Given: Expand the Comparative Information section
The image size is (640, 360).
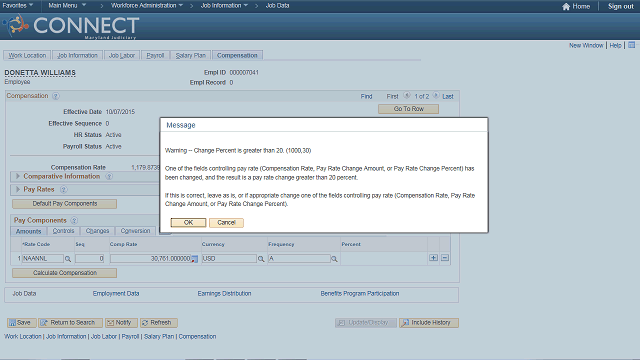Looking at the screenshot, I should pyautogui.click(x=18, y=176).
